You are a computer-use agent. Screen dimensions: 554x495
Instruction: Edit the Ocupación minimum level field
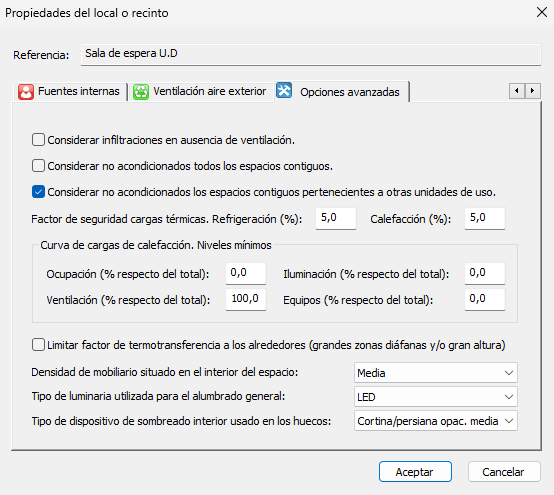(246, 273)
